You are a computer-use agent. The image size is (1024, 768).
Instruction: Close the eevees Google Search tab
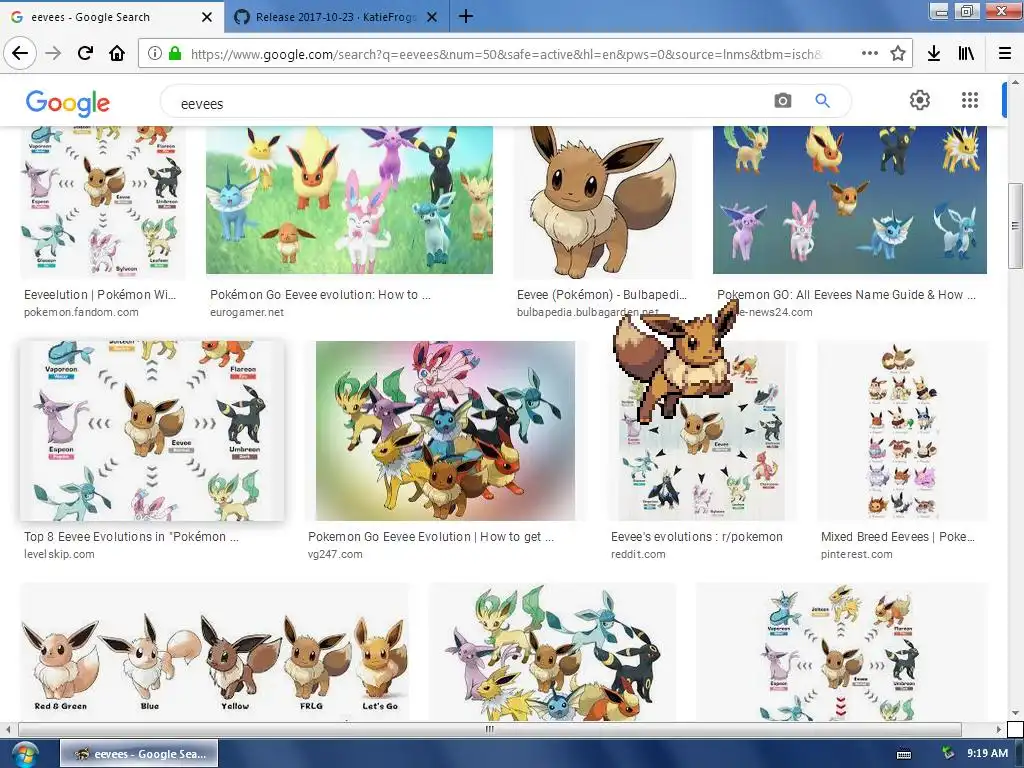pos(206,17)
